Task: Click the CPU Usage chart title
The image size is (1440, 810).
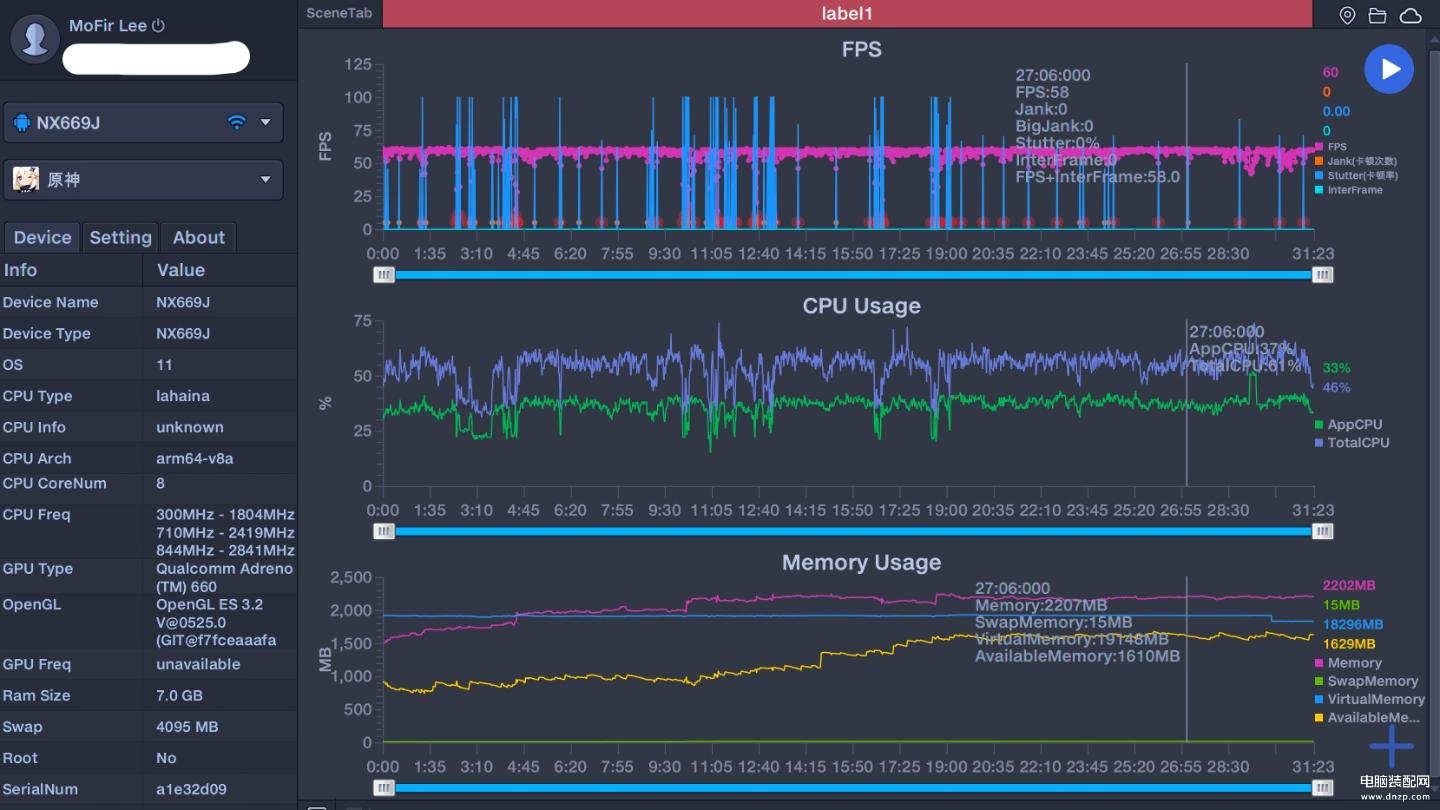Action: pos(861,306)
